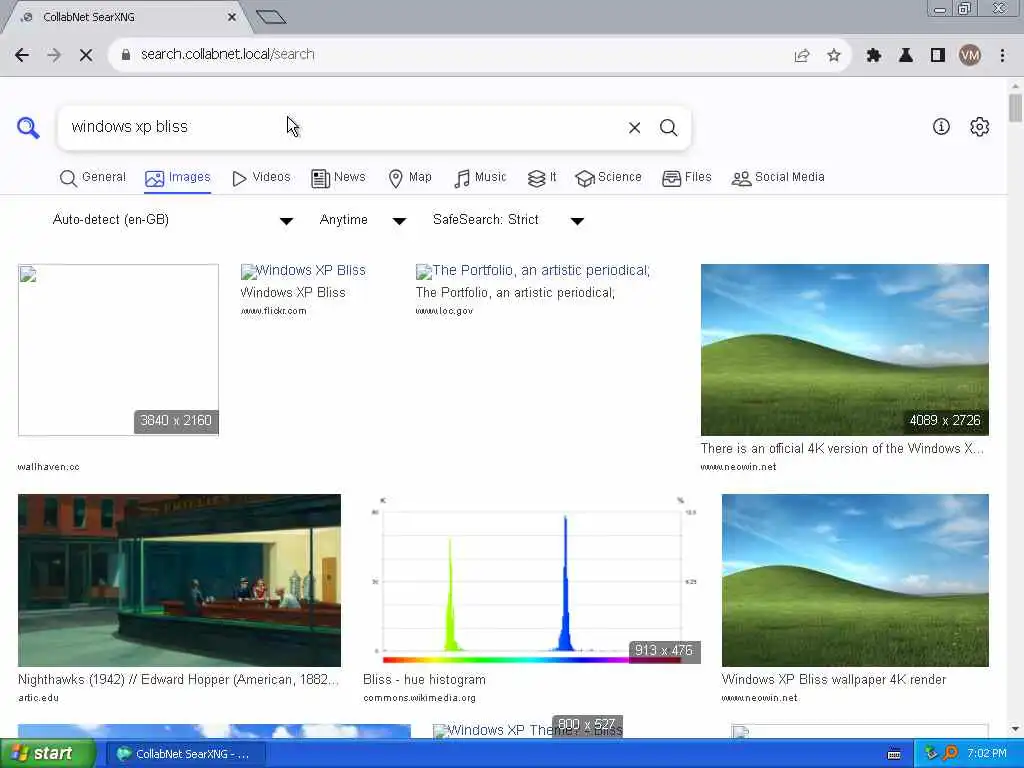Screen dimensions: 1024x768
Task: Select CollabNet SearXNG taskbar button
Action: coord(185,754)
